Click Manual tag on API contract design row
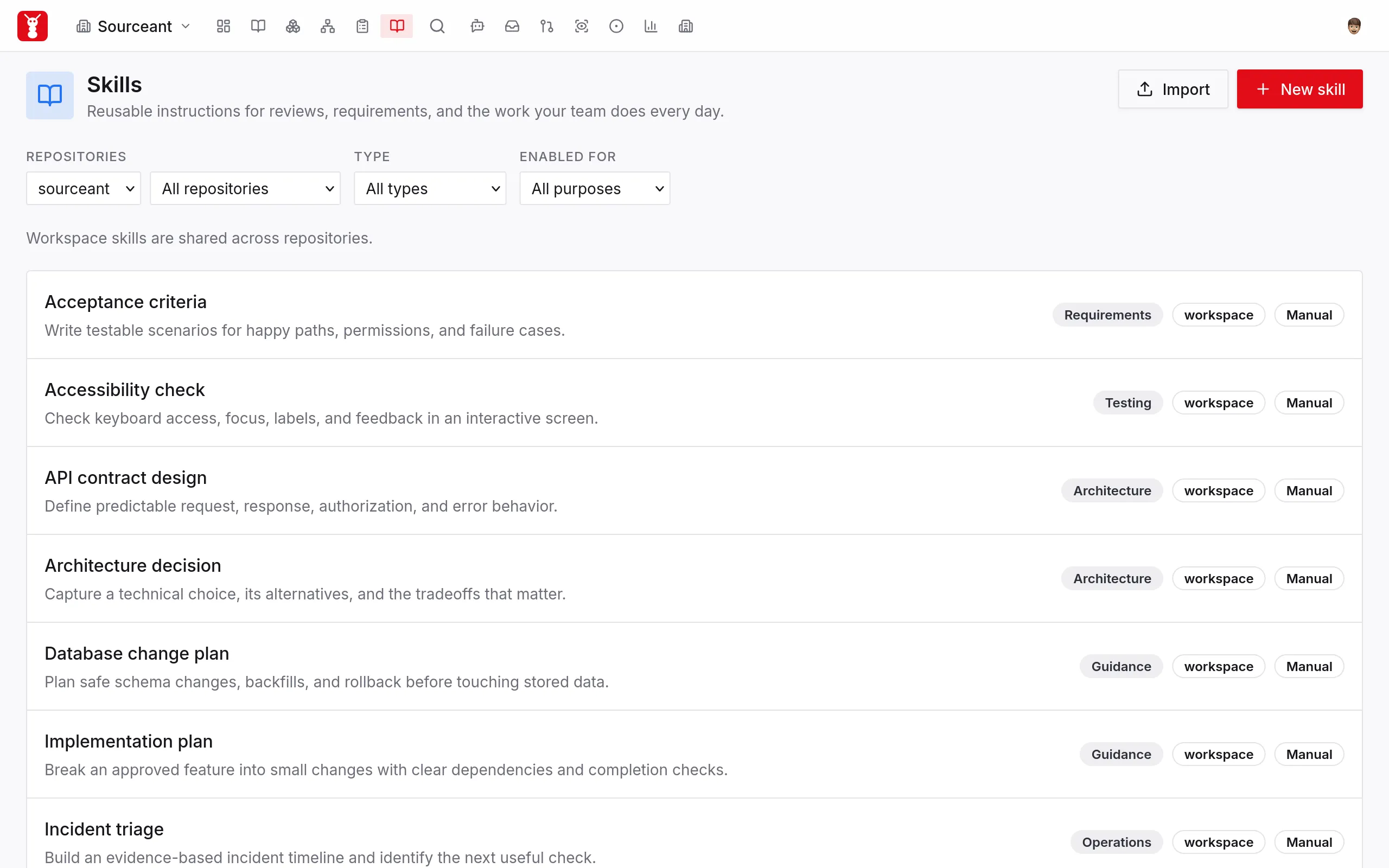 click(1309, 491)
